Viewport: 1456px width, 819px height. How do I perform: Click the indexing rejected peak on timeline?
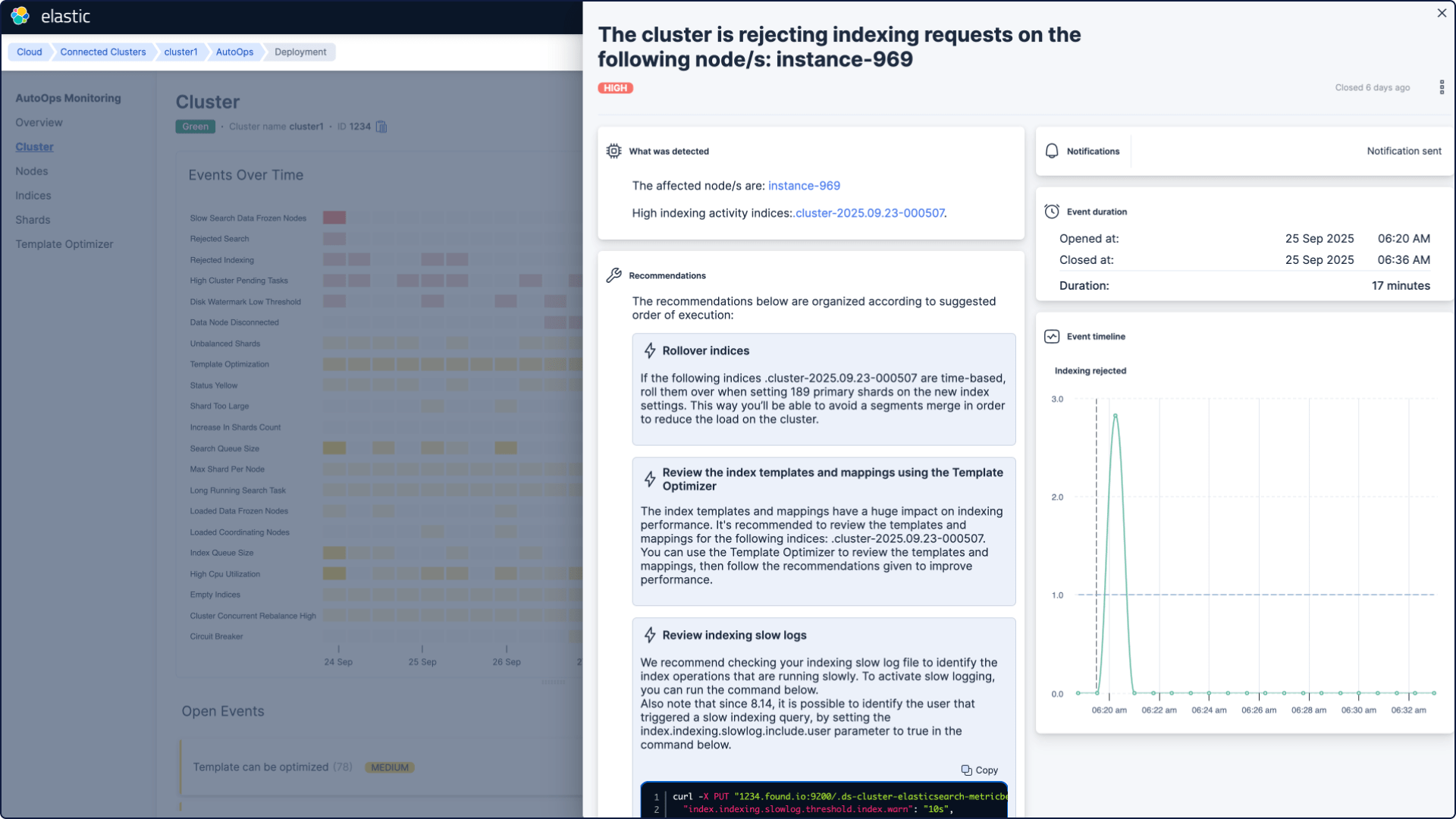click(x=1115, y=416)
